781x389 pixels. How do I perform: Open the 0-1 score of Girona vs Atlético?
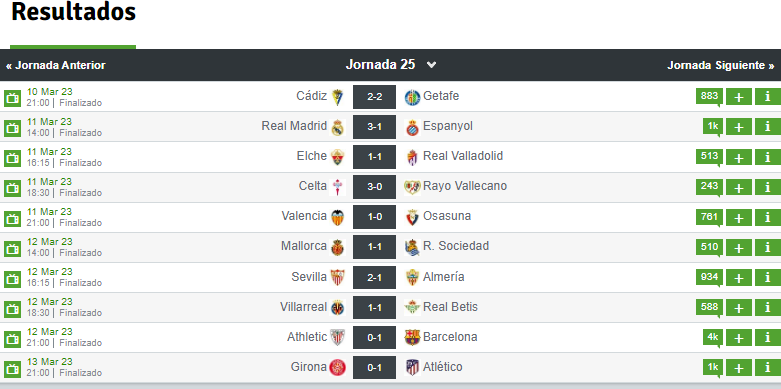tap(375, 368)
